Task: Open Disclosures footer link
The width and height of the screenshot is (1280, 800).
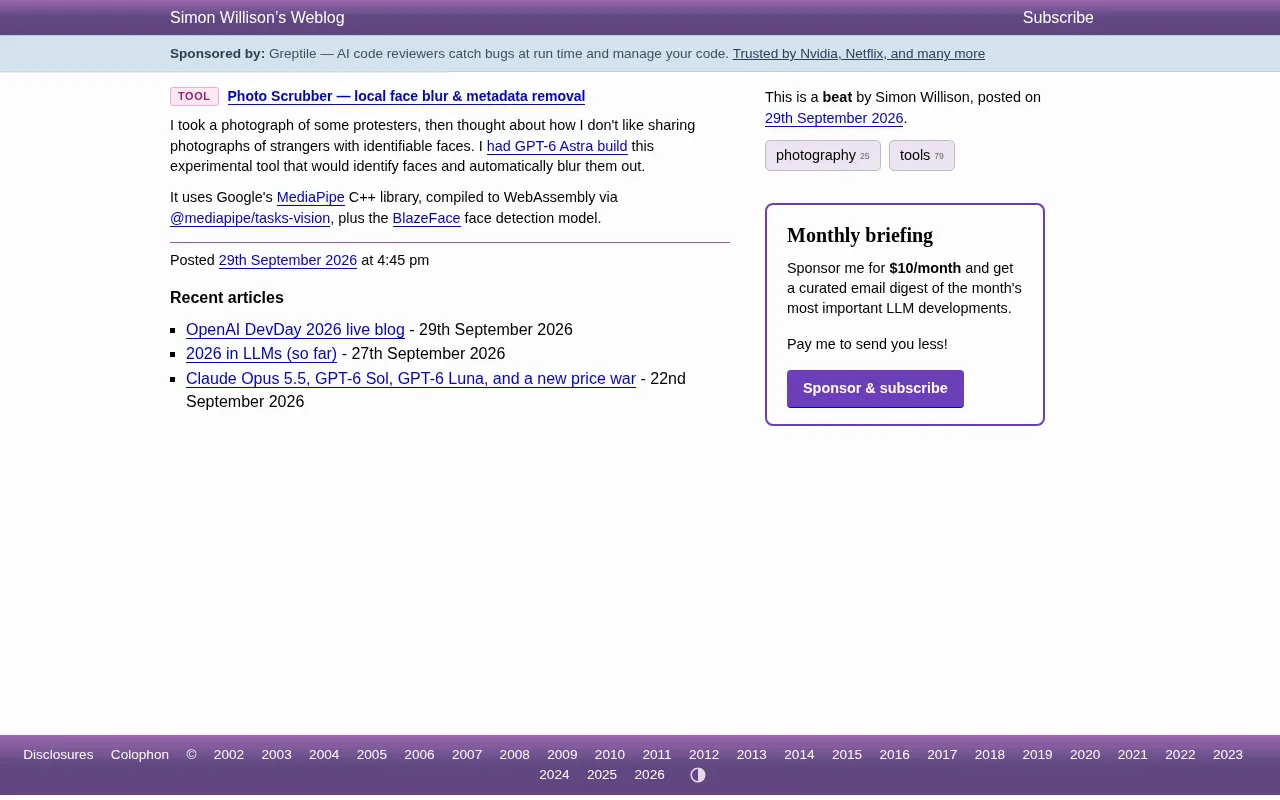Action: click(x=58, y=755)
